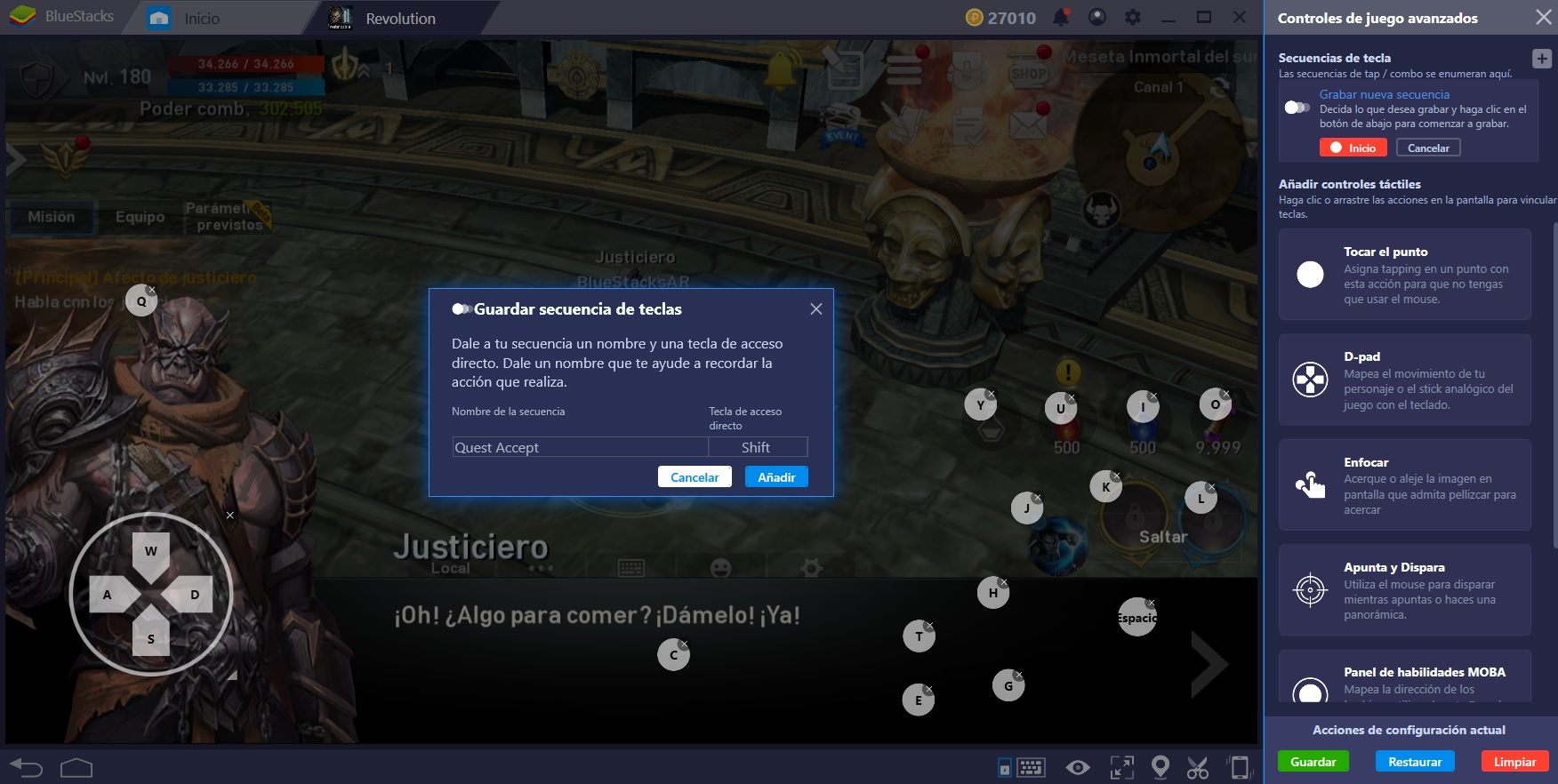Image resolution: width=1558 pixels, height=784 pixels.
Task: Open the Parámetros previstos tab
Action: pos(229,217)
